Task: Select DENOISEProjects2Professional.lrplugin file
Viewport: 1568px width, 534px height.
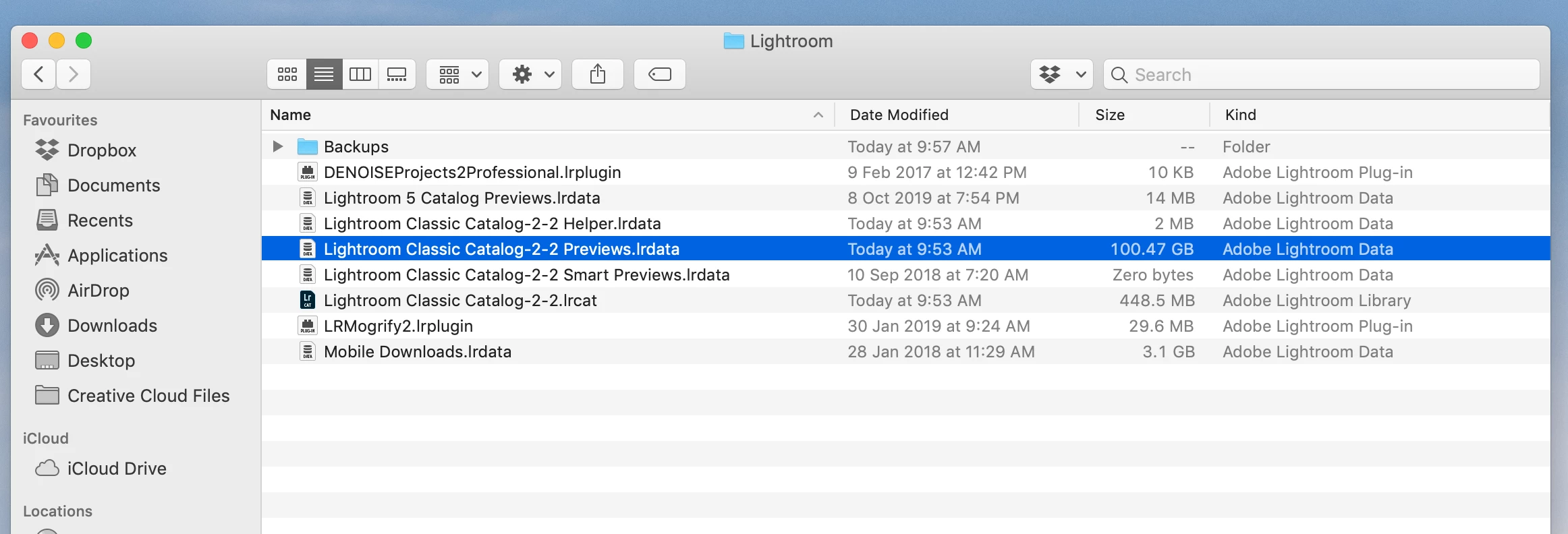Action: 472,172
